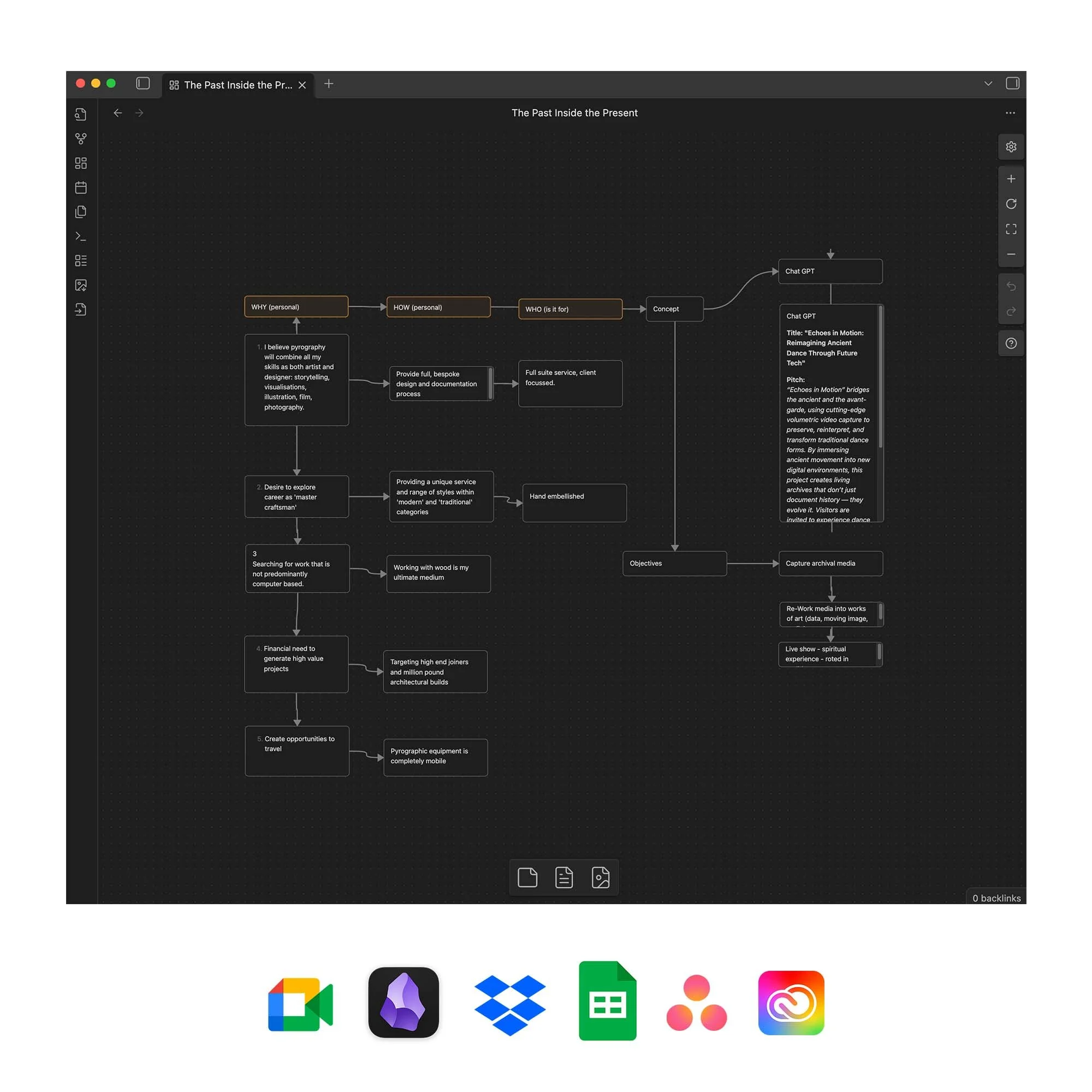
Task: Show 0 backlinks in status bar
Action: [996, 898]
